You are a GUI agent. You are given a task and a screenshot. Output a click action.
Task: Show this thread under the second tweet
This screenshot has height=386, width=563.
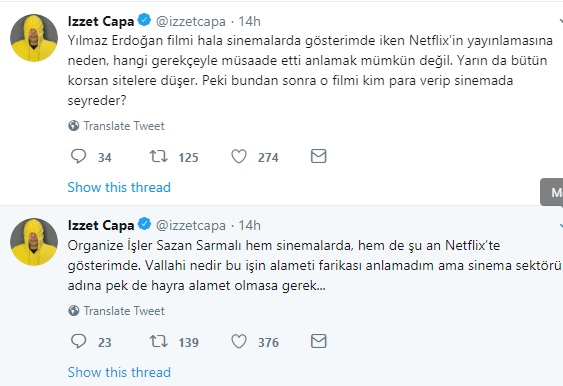click(x=119, y=372)
